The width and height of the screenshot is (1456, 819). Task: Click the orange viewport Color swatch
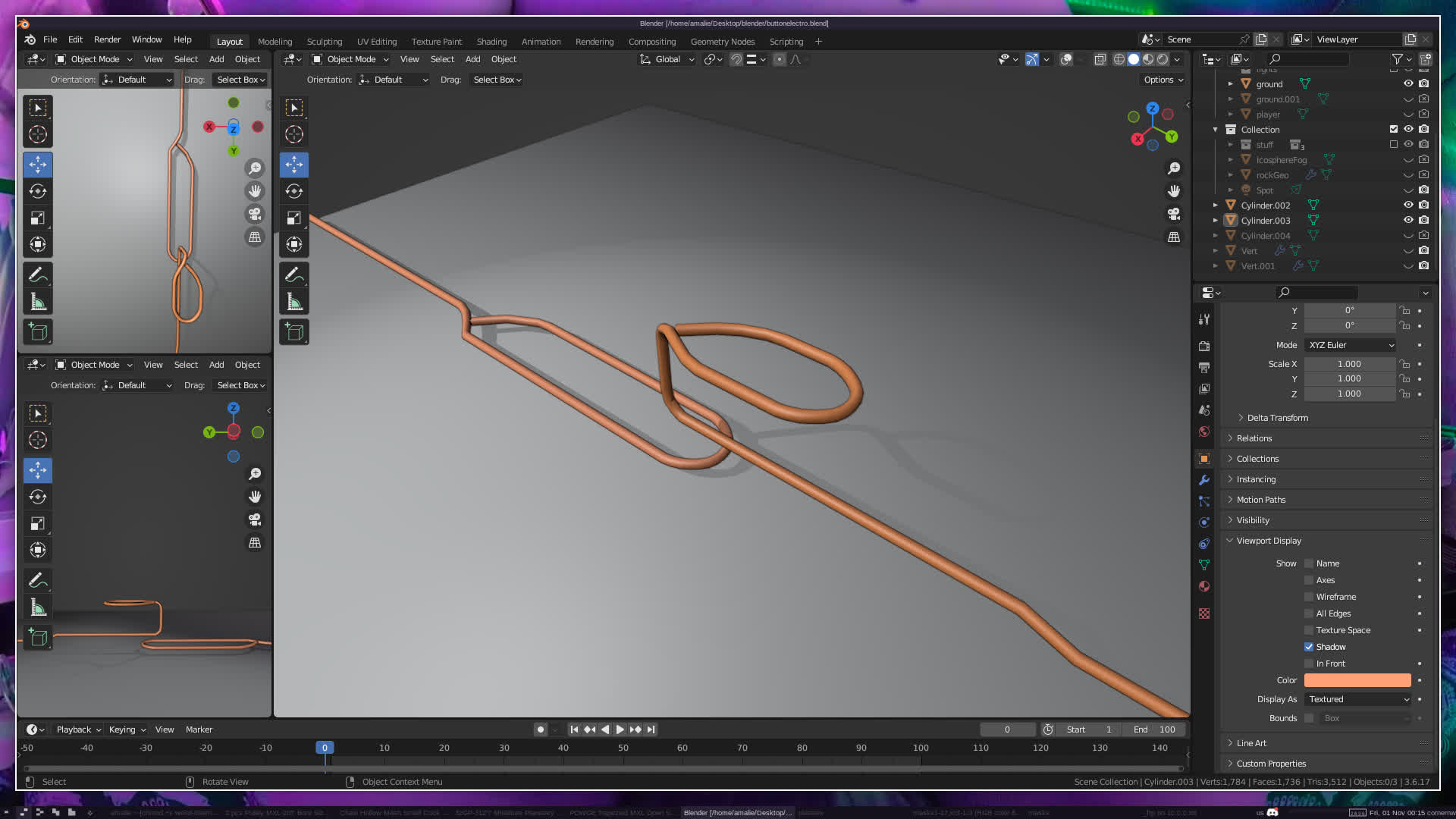point(1357,680)
